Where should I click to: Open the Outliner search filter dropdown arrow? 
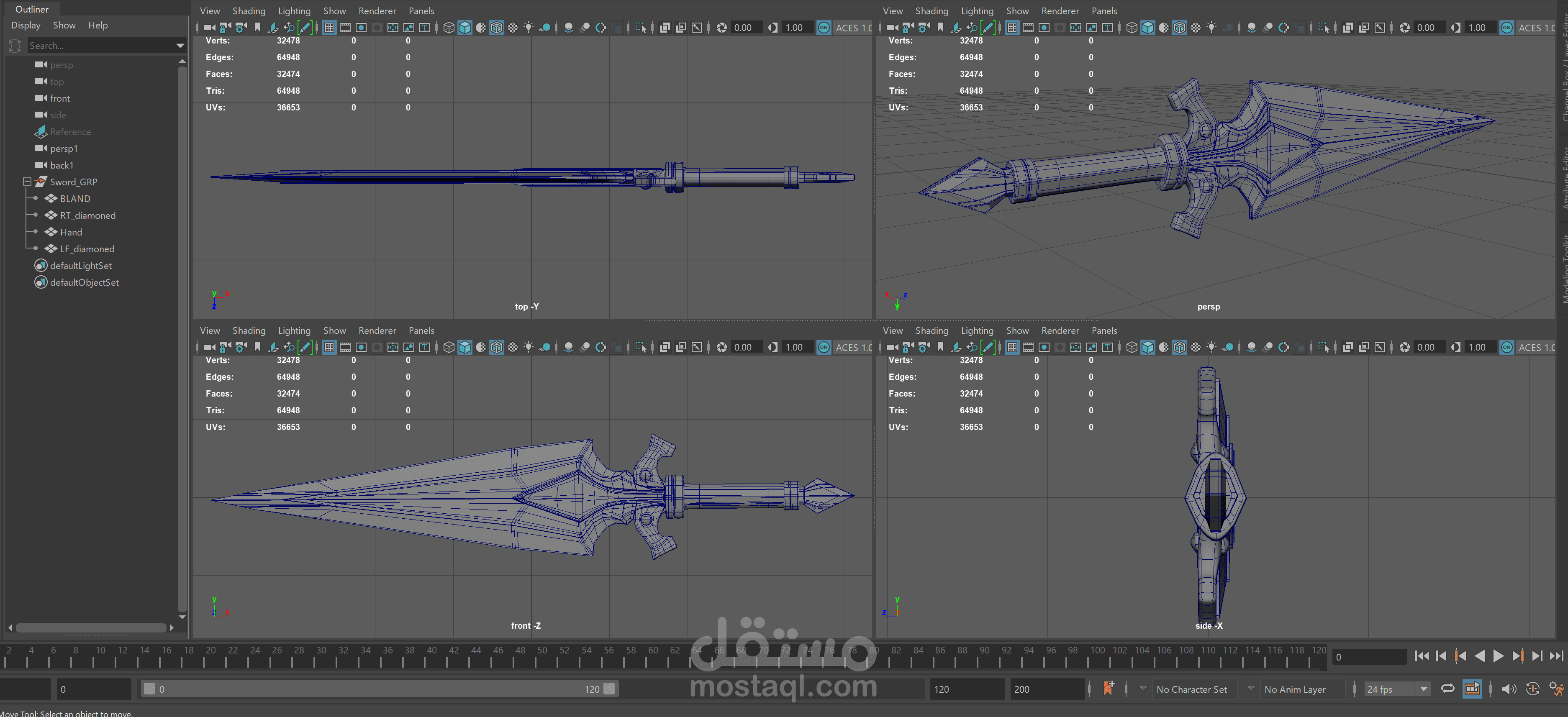[180, 46]
